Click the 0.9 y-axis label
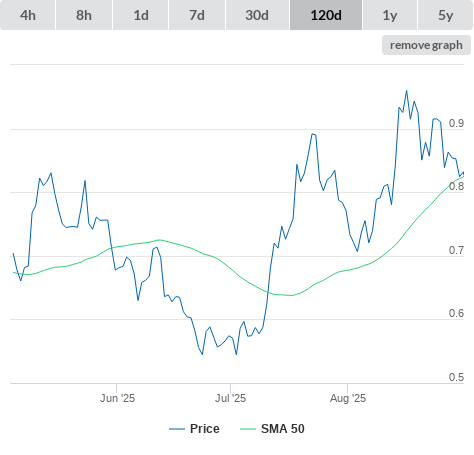474x455 pixels. click(456, 123)
